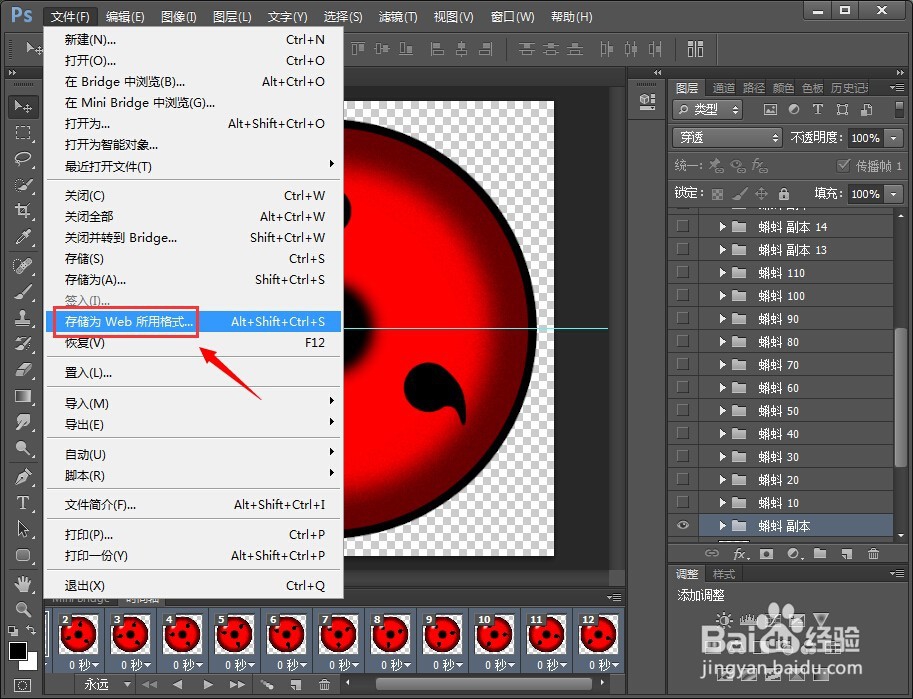This screenshot has height=699, width=913.
Task: Show the 蝌蚪 110 layer group
Action: (682, 272)
